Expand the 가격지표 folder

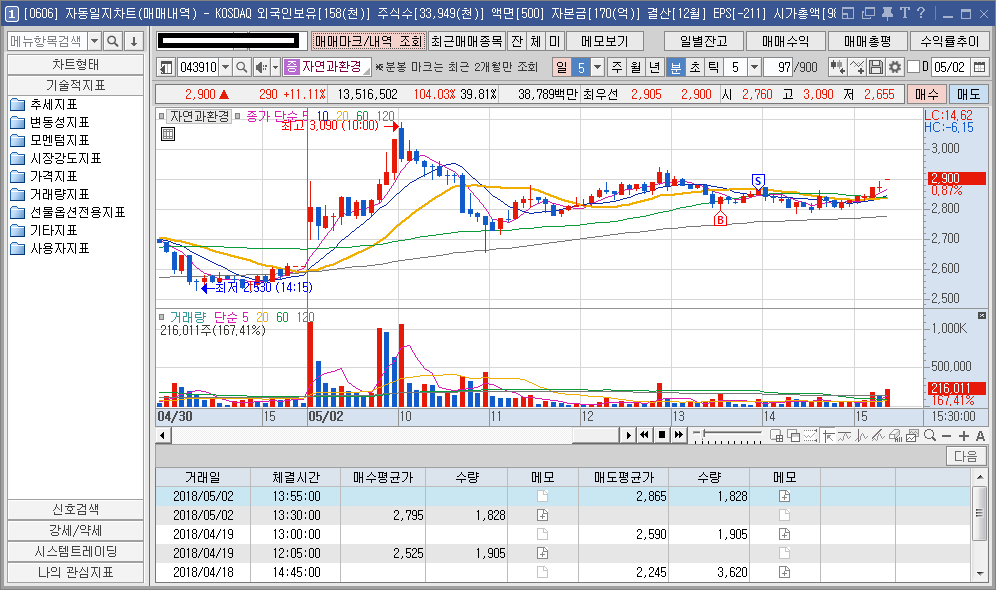click(x=53, y=176)
